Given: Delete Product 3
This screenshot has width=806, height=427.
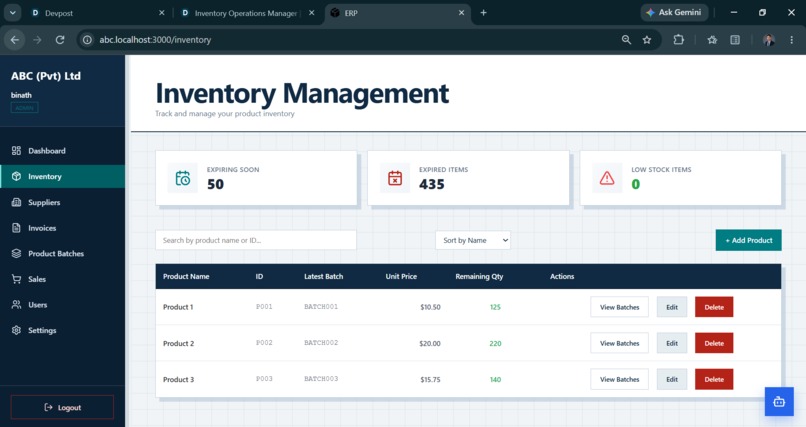Looking at the screenshot, I should [x=714, y=379].
